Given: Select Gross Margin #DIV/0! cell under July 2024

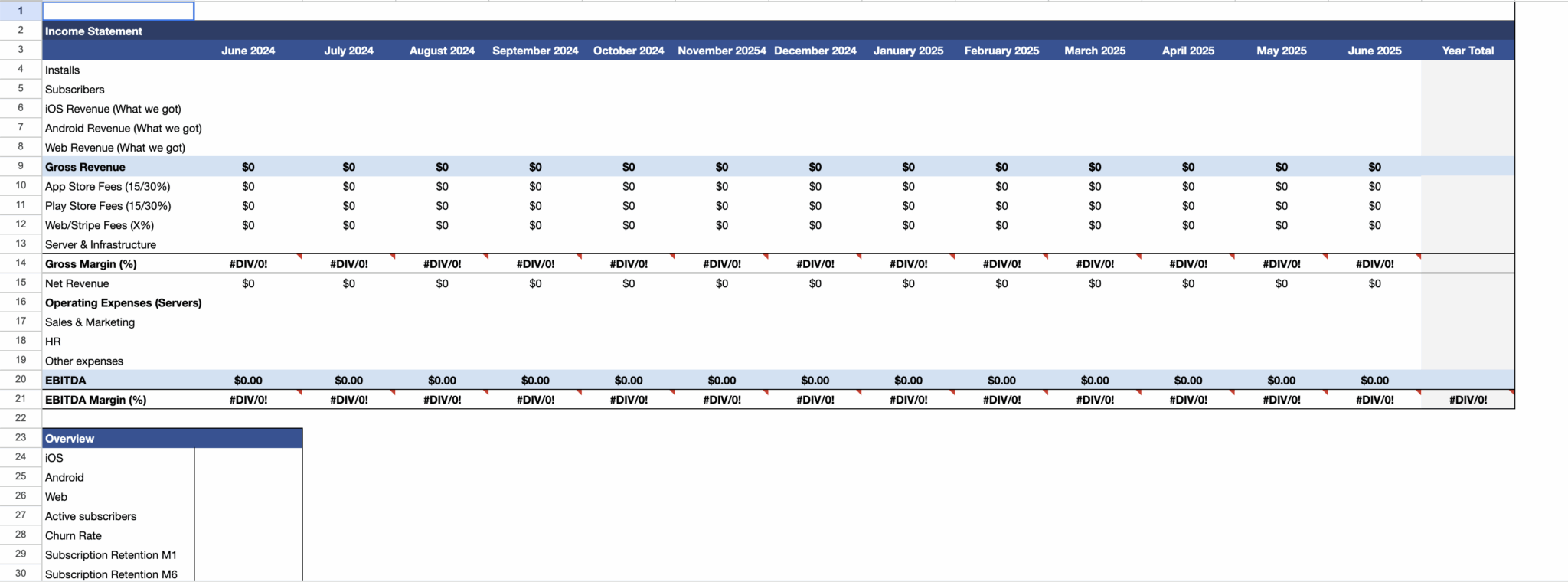Looking at the screenshot, I should [x=348, y=264].
